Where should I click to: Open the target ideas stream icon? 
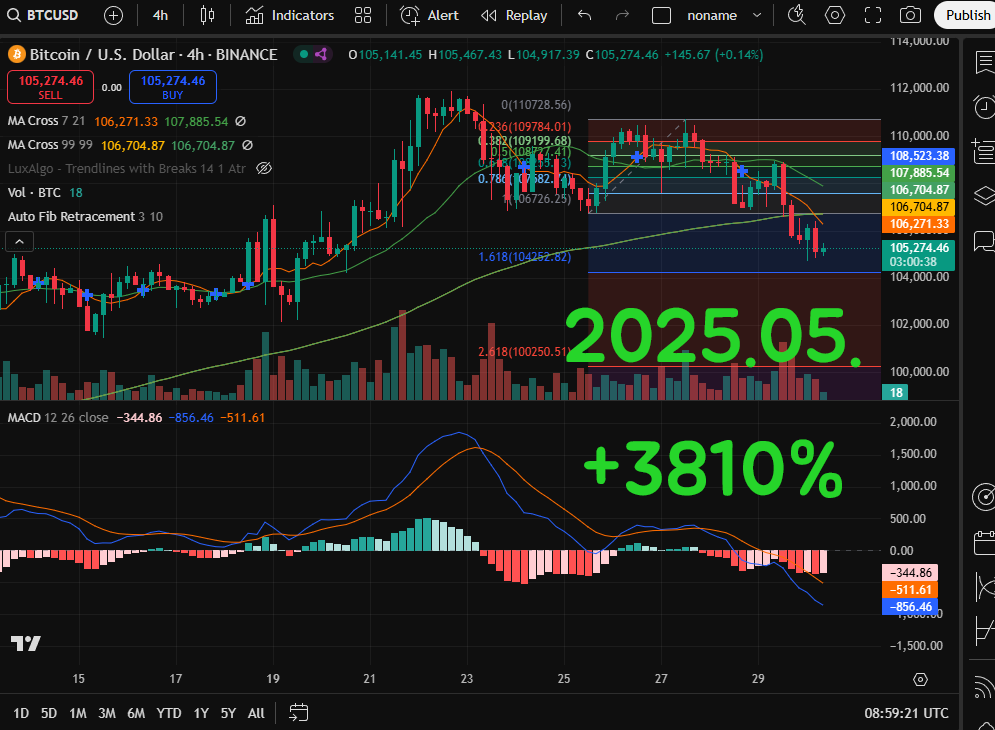[x=984, y=496]
